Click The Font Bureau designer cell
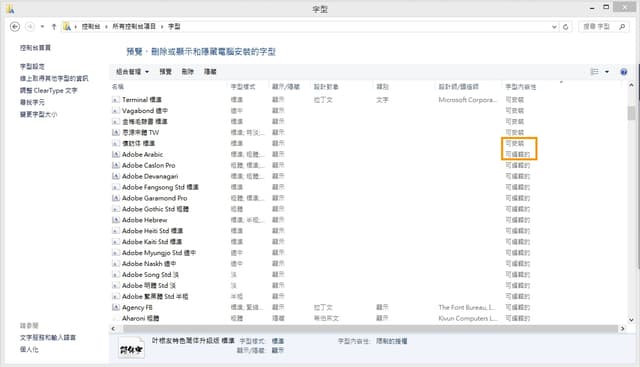This screenshot has width=640, height=367. [467, 307]
